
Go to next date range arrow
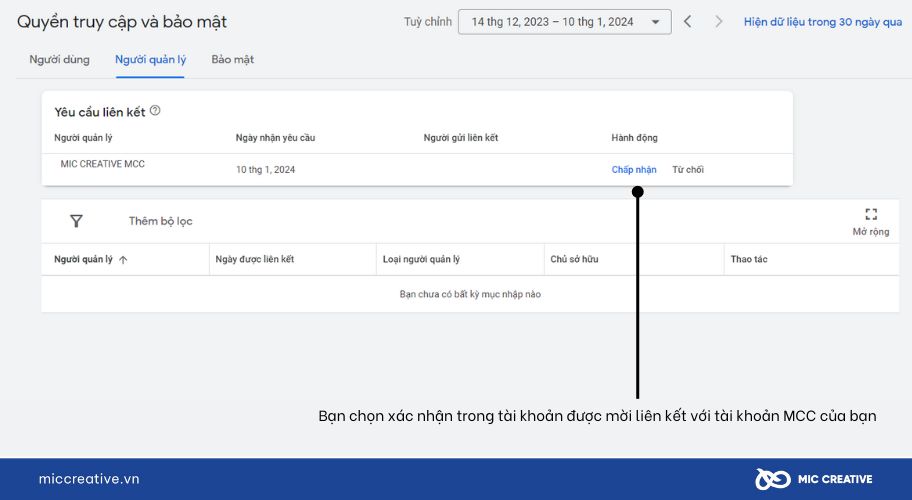(x=718, y=22)
